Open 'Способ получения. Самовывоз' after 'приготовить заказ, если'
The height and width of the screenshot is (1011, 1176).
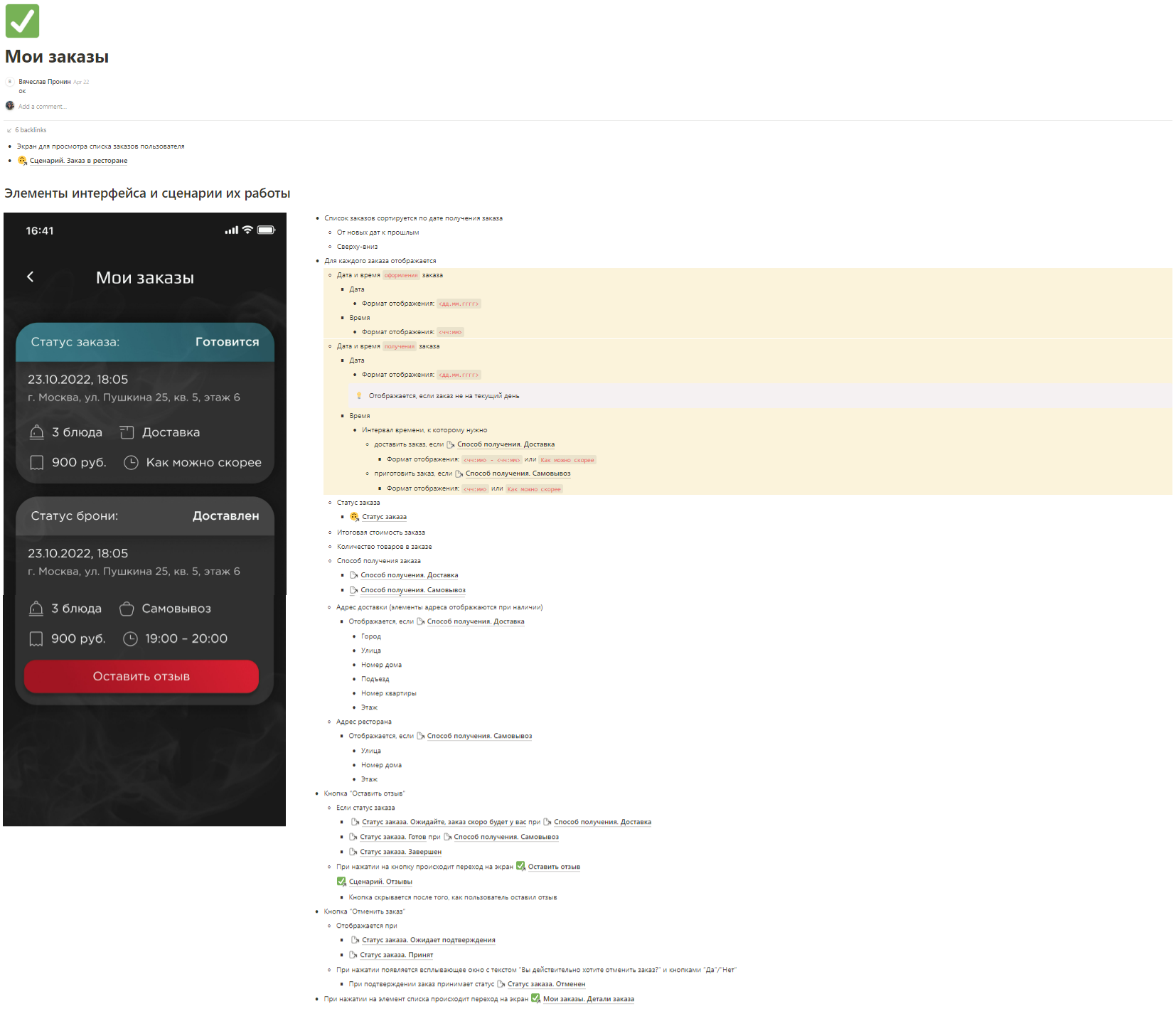point(518,474)
